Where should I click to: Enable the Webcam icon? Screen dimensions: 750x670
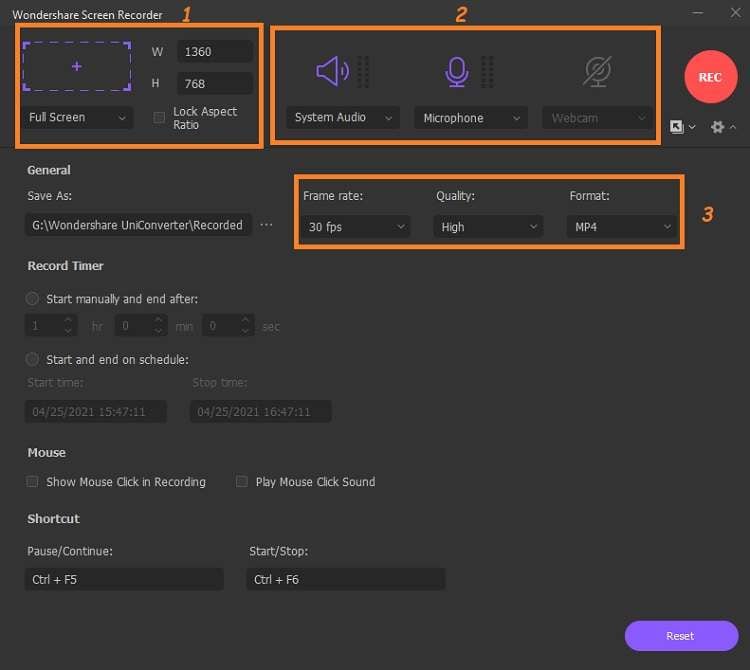(597, 72)
